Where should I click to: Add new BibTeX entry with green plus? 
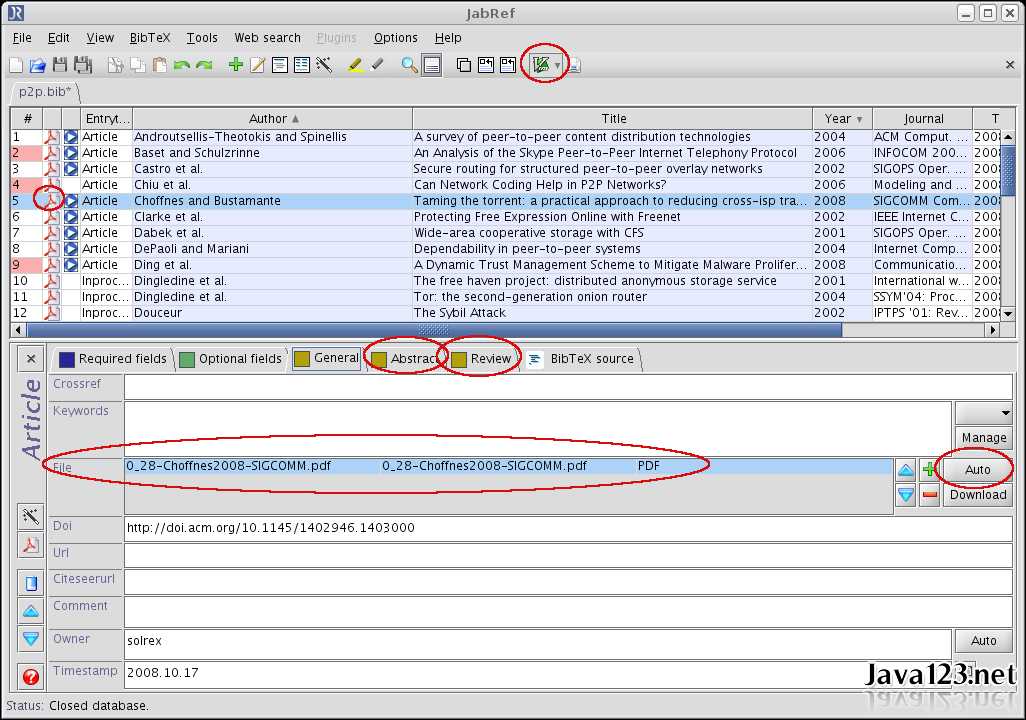point(236,64)
